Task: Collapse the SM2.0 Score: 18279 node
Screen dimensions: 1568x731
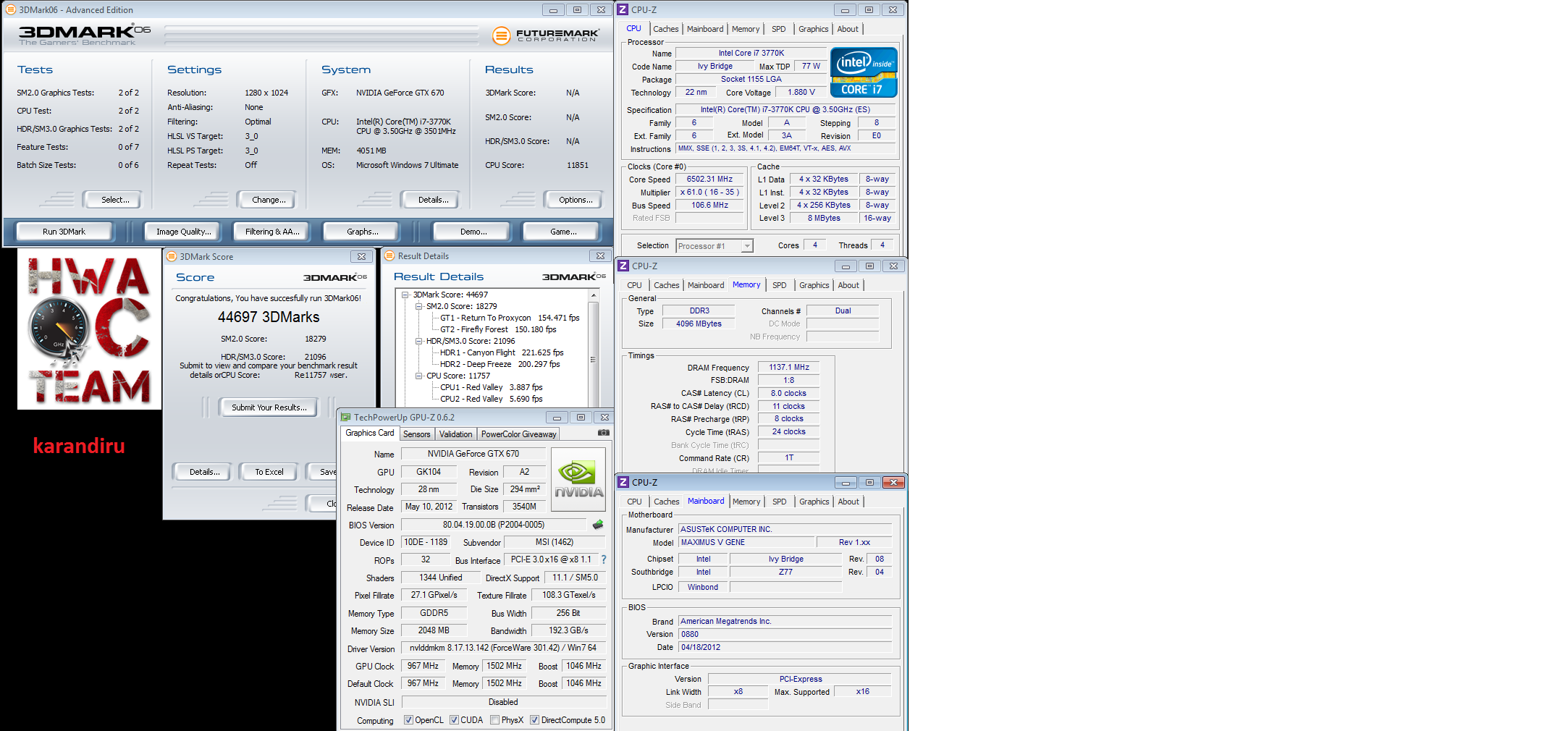Action: click(x=418, y=306)
